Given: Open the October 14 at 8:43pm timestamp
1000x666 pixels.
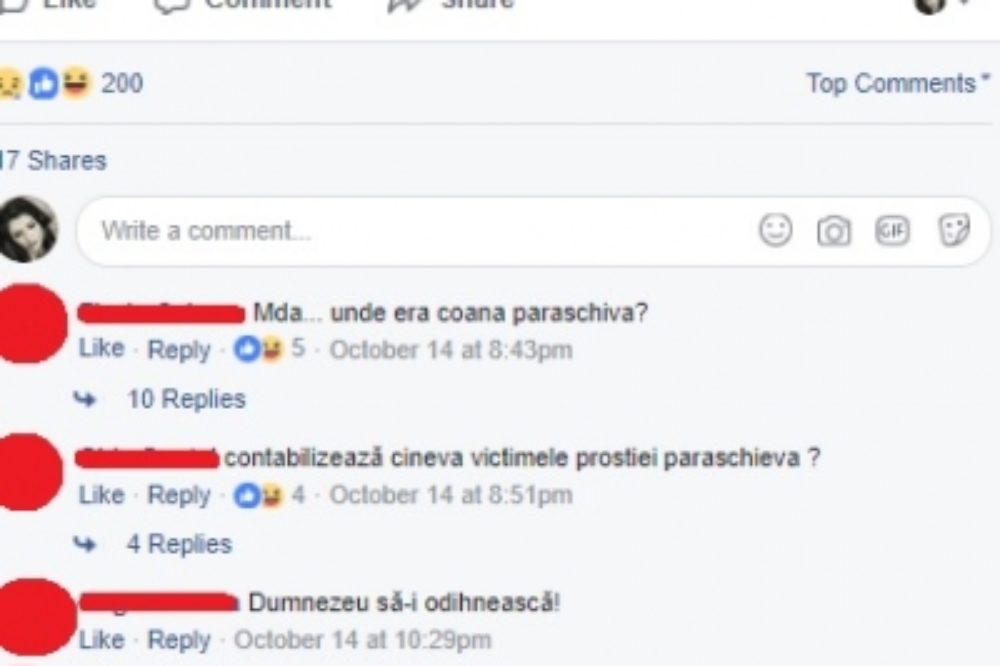Looking at the screenshot, I should pyautogui.click(x=451, y=350).
